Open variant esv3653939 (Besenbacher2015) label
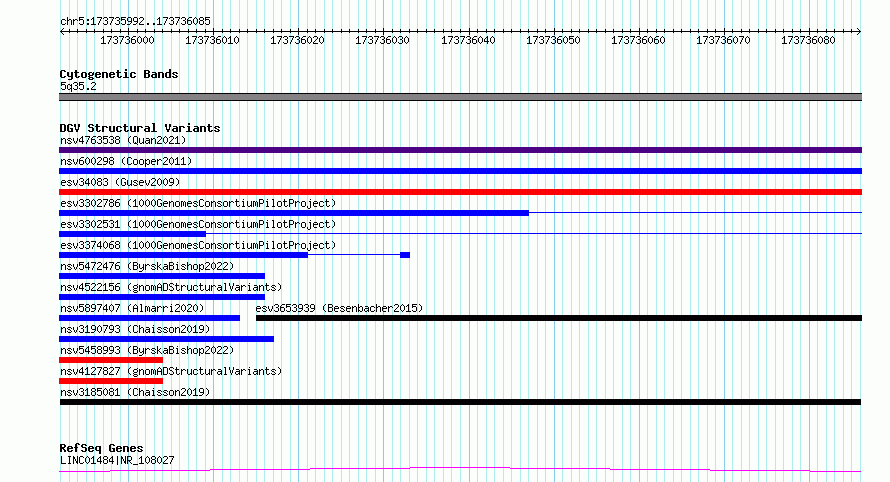The width and height of the screenshot is (890, 482). [x=339, y=308]
